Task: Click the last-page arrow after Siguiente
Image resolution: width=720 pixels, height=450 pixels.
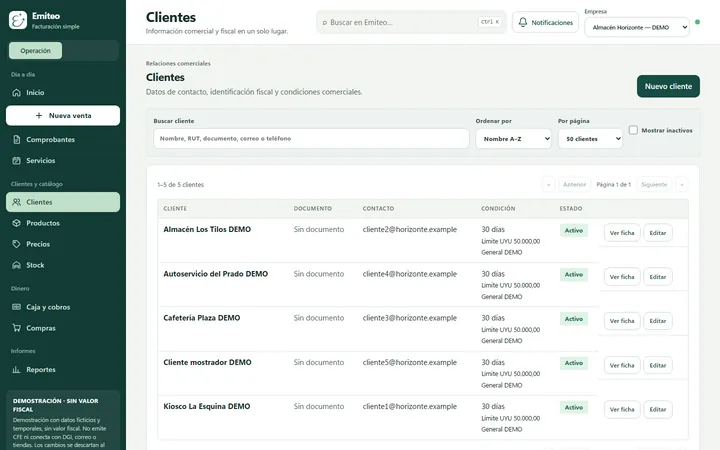Action: [681, 185]
